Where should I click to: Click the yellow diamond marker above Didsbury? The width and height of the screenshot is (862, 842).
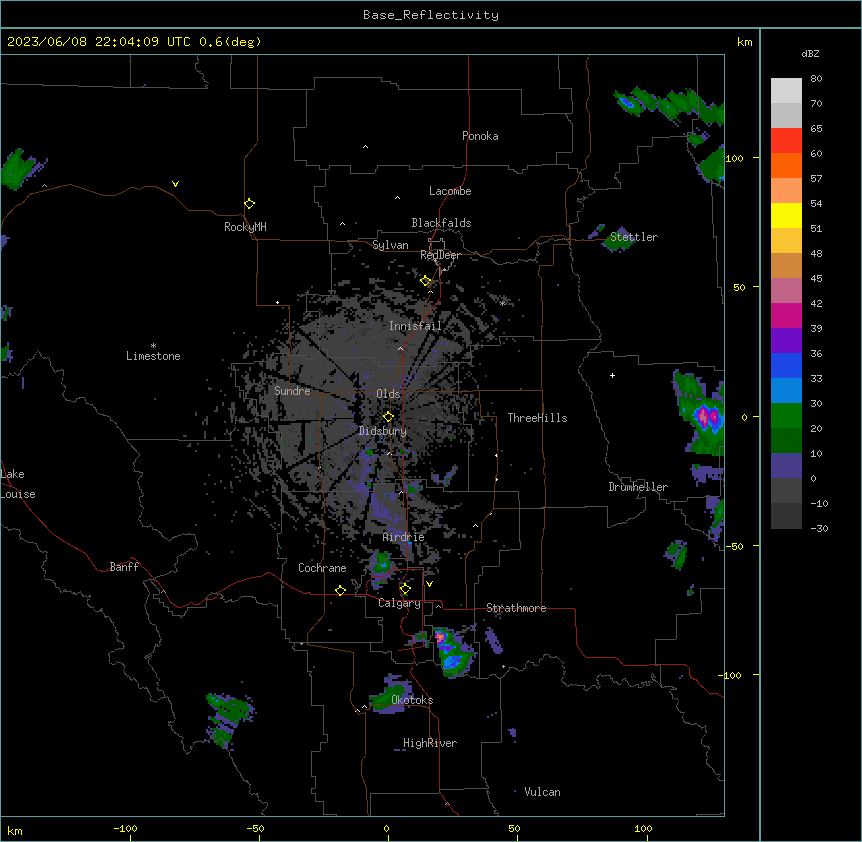[x=388, y=416]
